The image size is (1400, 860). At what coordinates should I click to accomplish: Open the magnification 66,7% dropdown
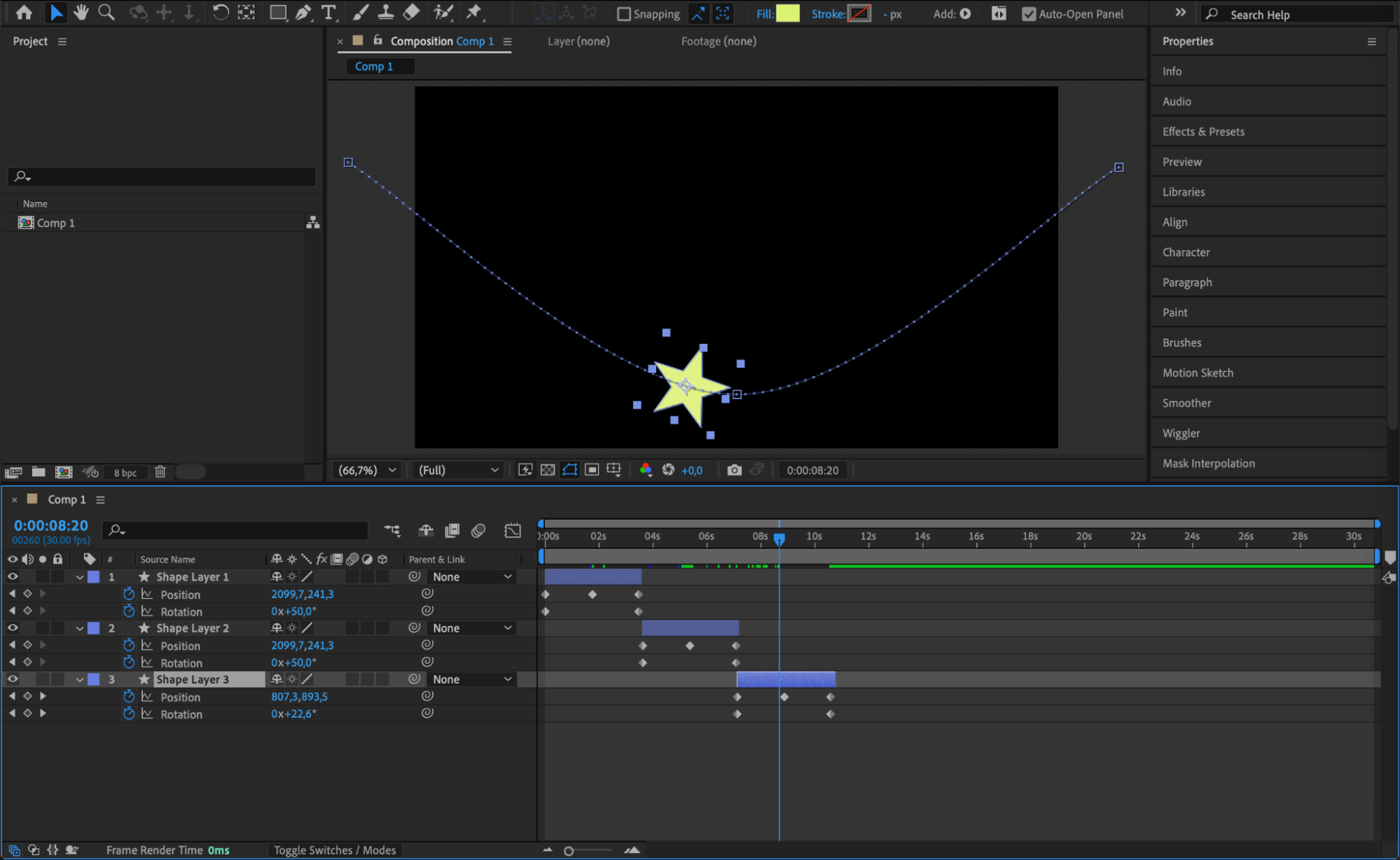[x=368, y=470]
